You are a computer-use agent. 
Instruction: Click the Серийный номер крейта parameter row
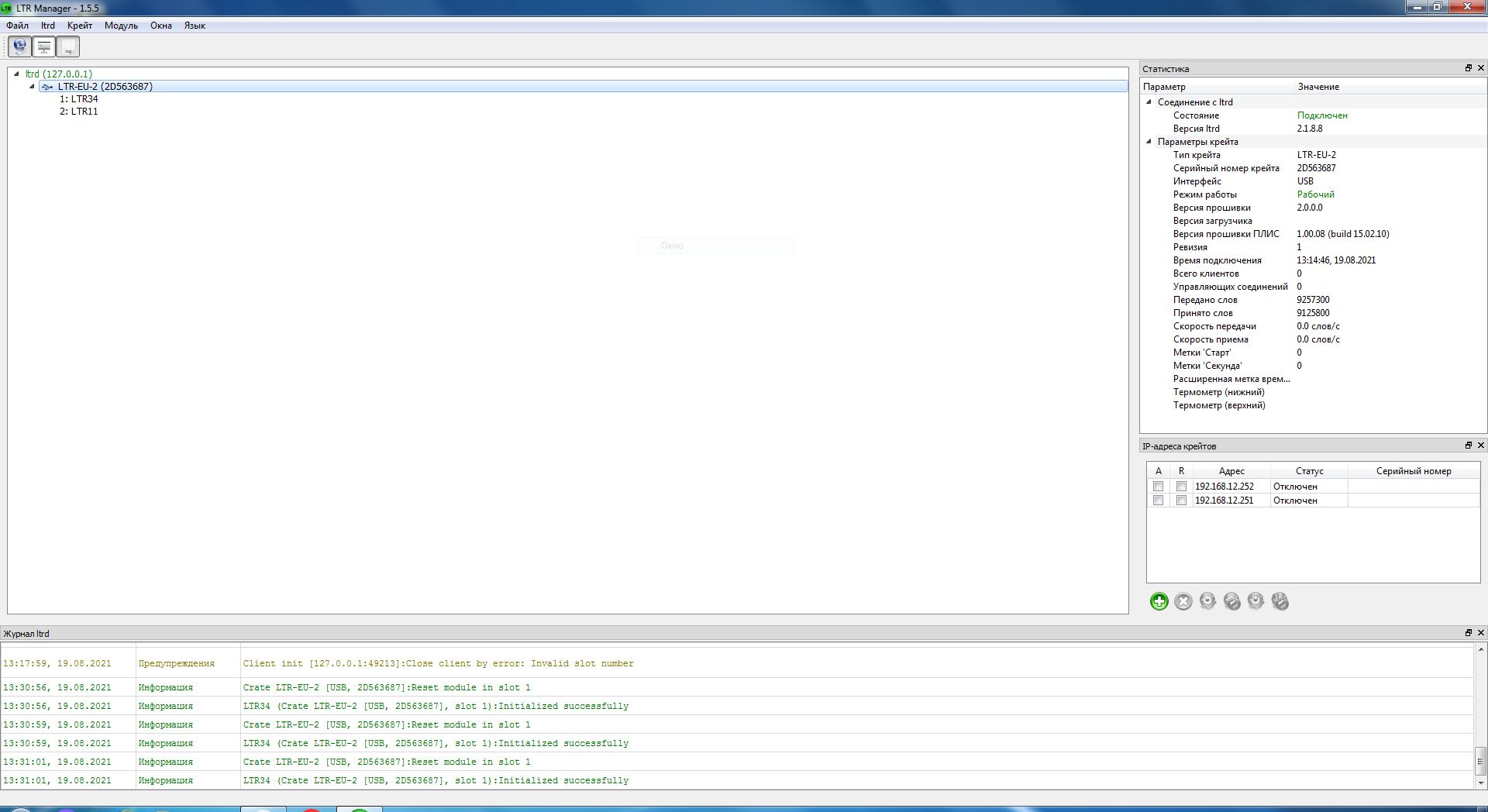(1313, 168)
